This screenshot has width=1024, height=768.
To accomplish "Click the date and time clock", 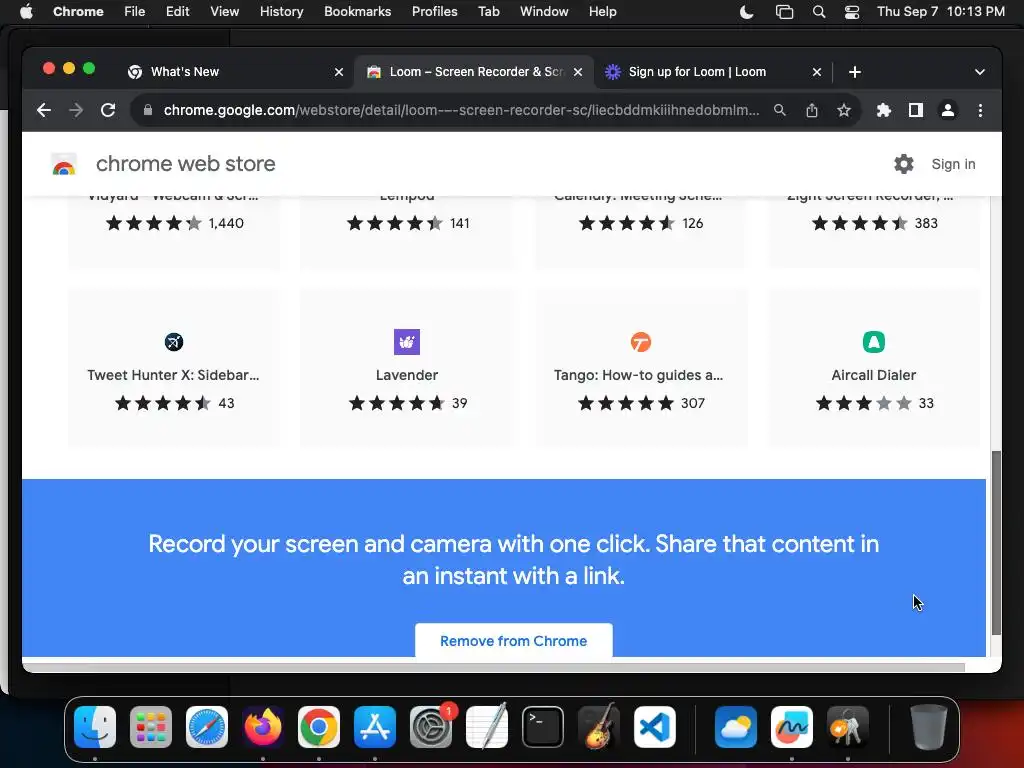I will [940, 12].
